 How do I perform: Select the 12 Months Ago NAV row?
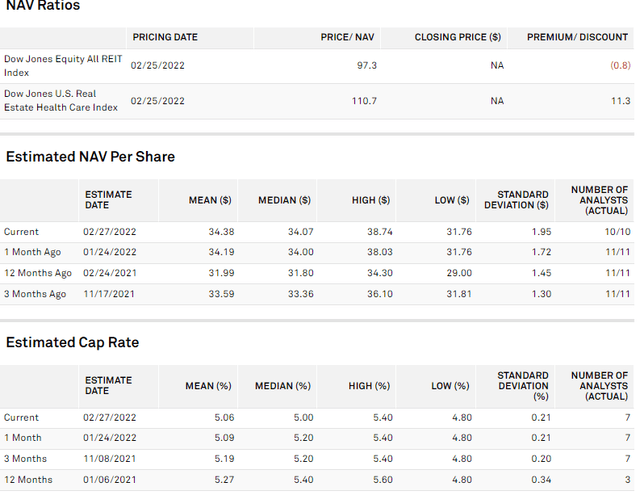click(x=317, y=273)
